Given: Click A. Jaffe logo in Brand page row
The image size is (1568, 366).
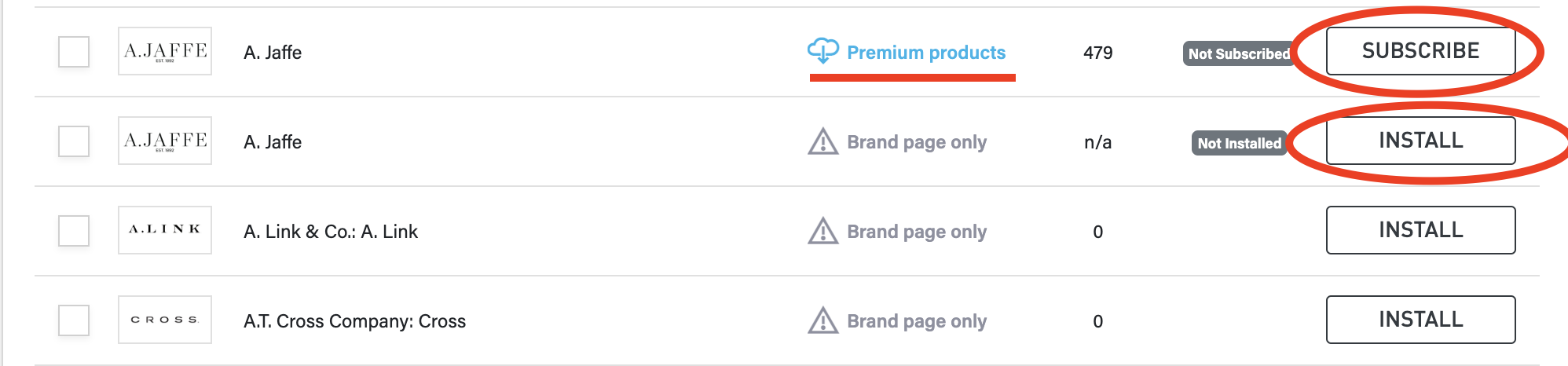Looking at the screenshot, I should pos(165,141).
